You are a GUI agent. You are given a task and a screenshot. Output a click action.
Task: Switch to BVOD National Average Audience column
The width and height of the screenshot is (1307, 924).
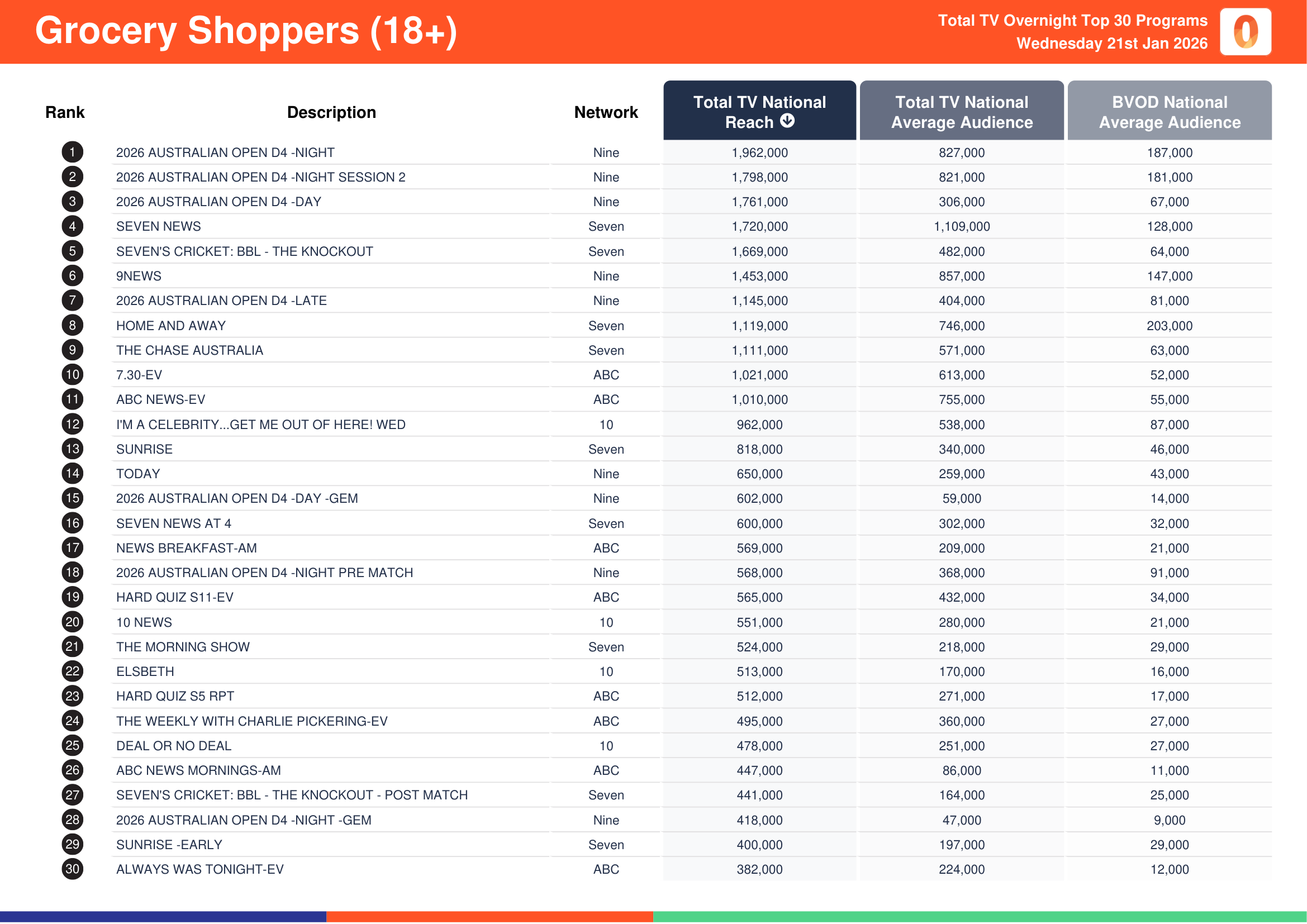(x=1169, y=112)
